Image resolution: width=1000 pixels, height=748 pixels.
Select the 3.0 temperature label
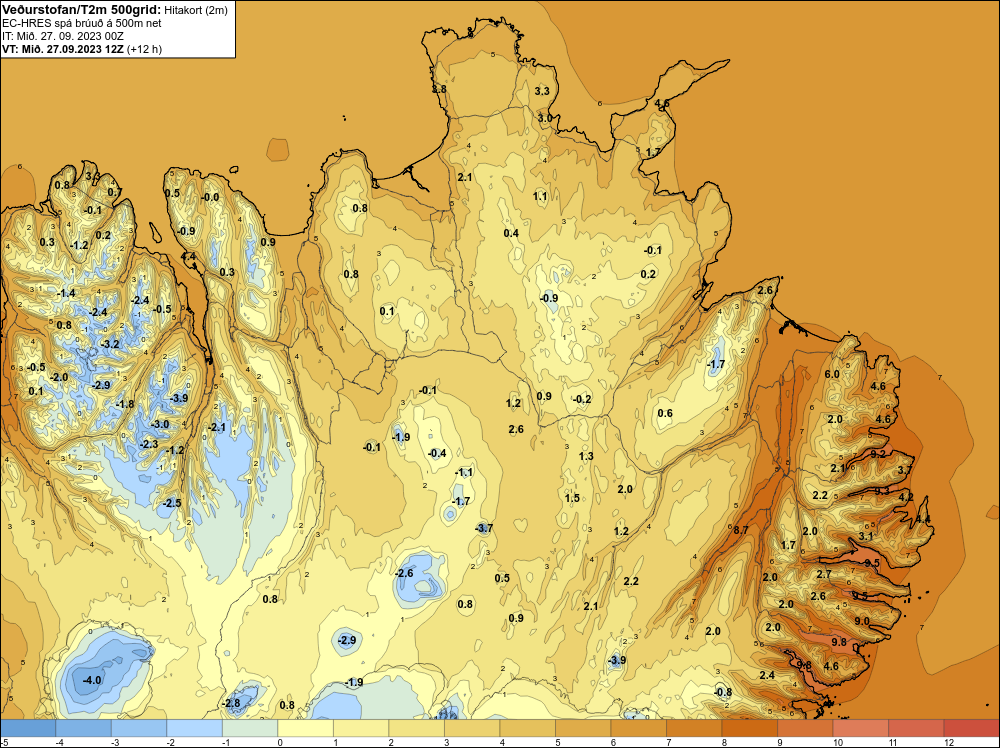click(545, 118)
